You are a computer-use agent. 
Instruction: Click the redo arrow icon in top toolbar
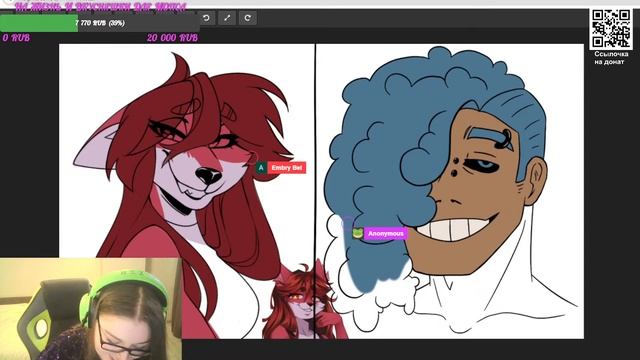click(247, 18)
